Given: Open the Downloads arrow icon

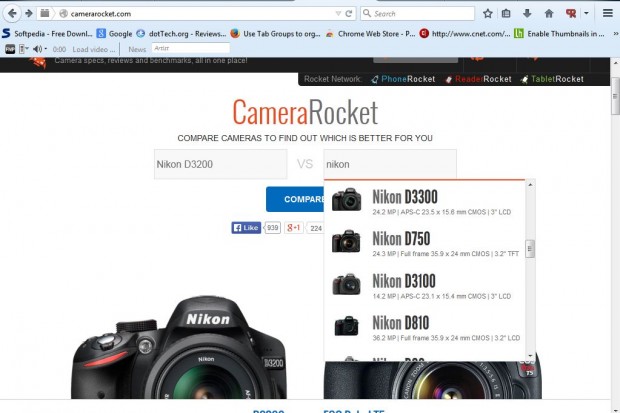Looking at the screenshot, I should coord(528,14).
